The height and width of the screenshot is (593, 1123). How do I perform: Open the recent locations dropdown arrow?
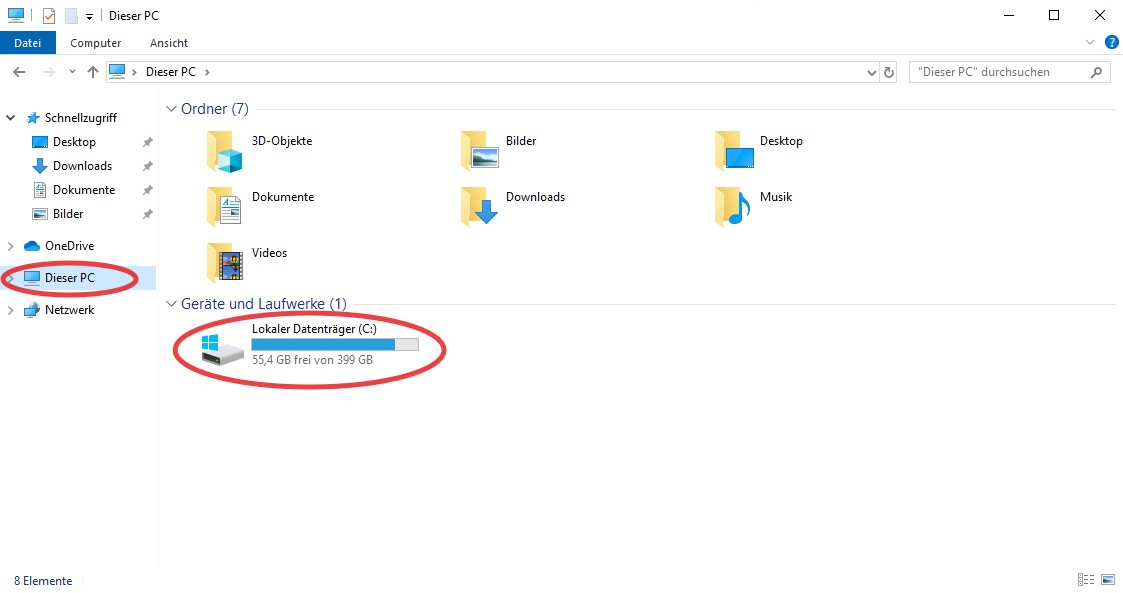click(x=72, y=72)
